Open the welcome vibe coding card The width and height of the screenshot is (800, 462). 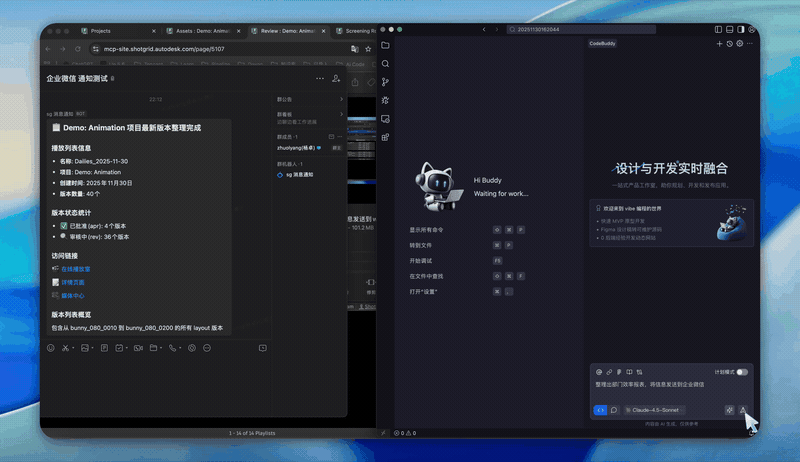tap(671, 223)
